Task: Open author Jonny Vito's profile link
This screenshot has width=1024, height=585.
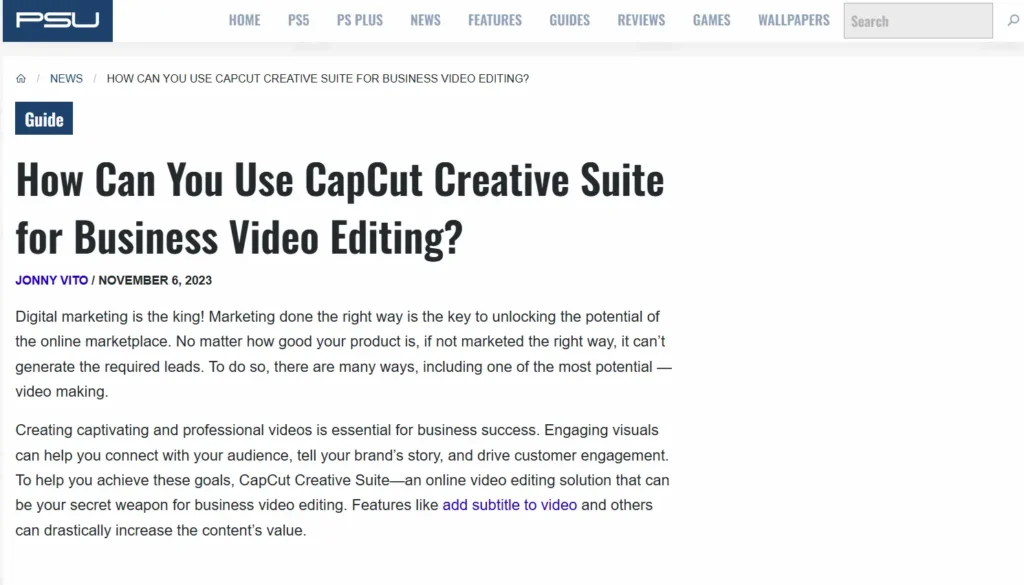Action: click(x=51, y=281)
